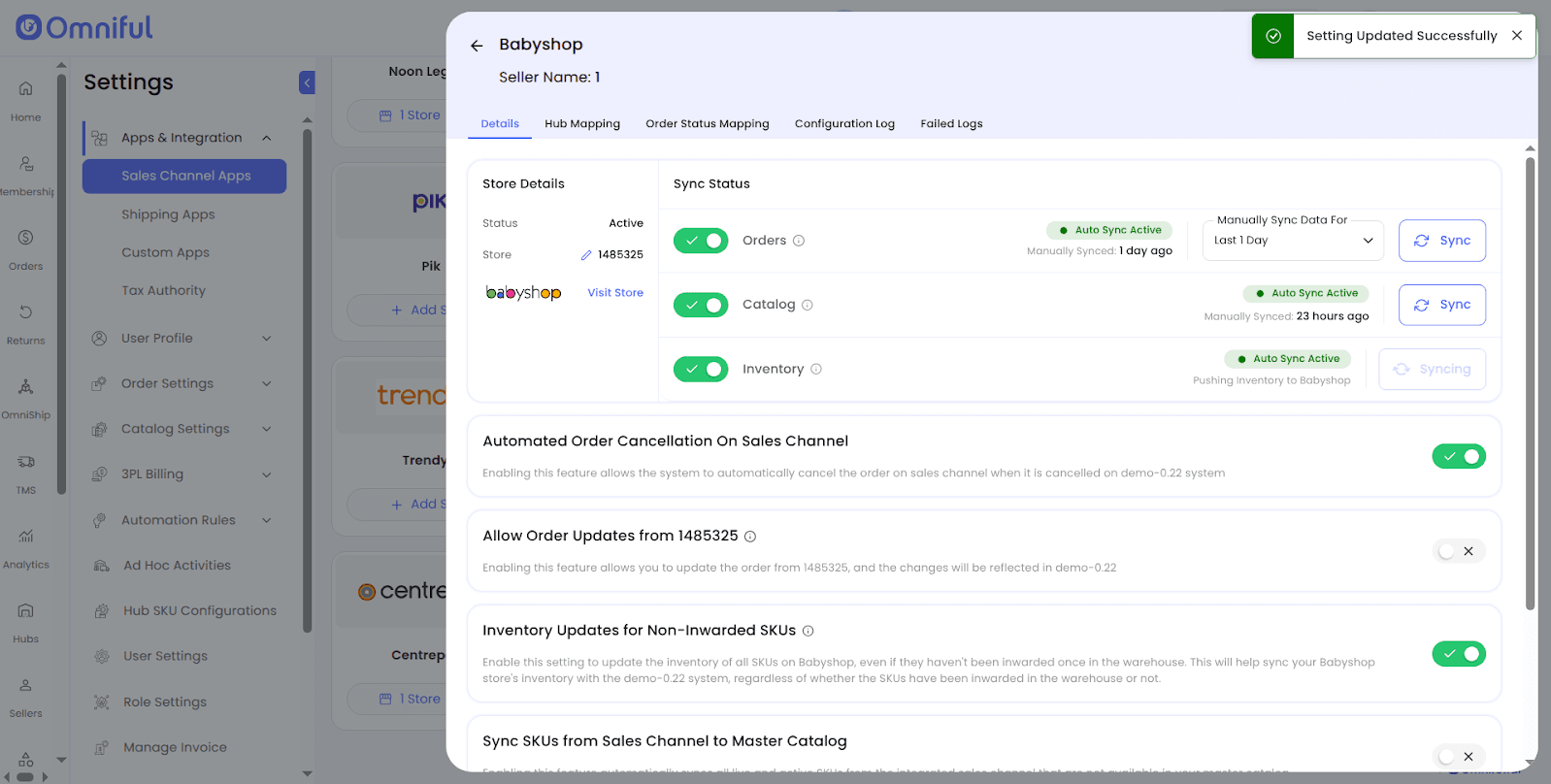The width and height of the screenshot is (1551, 784).
Task: Collapse the Settings panel with the arrow
Action: 307,82
